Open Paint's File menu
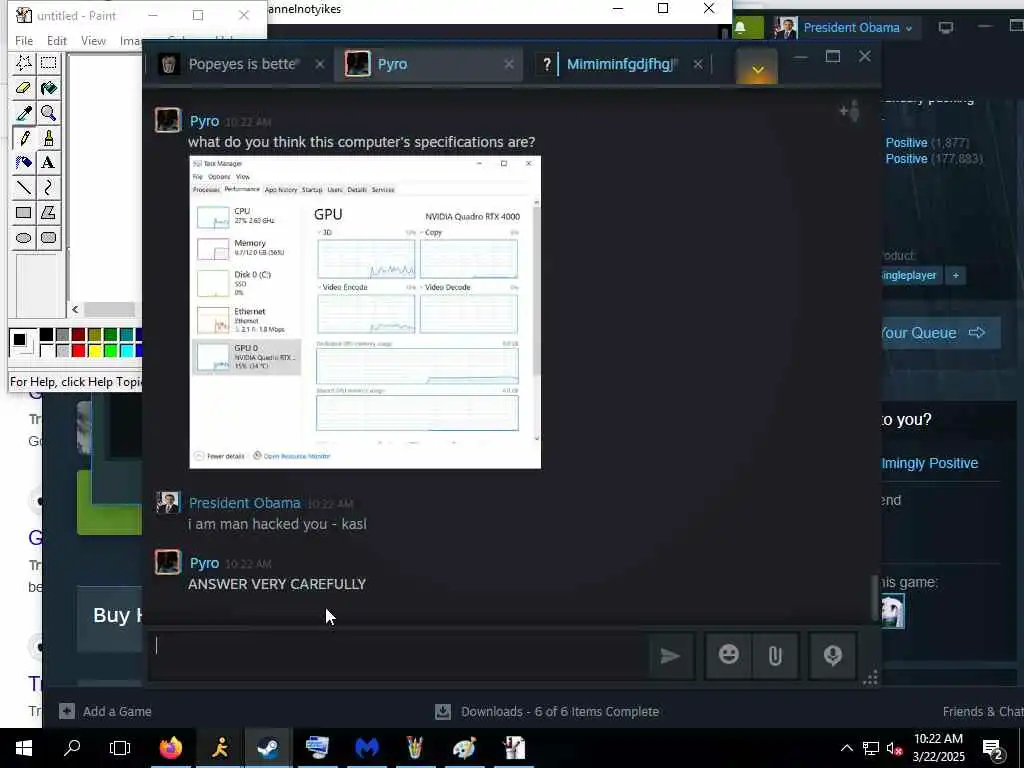Image resolution: width=1024 pixels, height=768 pixels. pyautogui.click(x=24, y=40)
